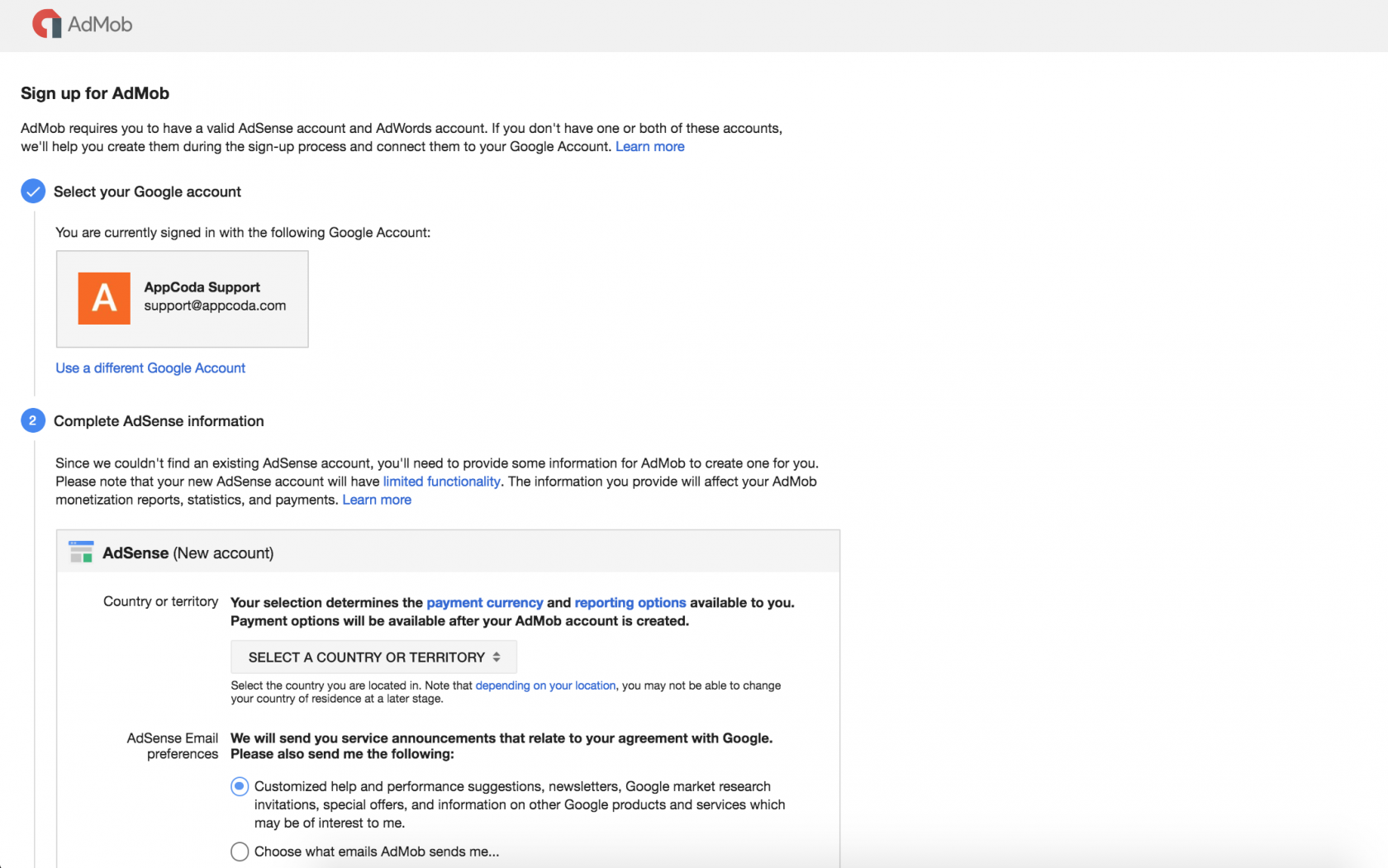This screenshot has height=868, width=1388.
Task: Click the payment currency link
Action: point(484,602)
